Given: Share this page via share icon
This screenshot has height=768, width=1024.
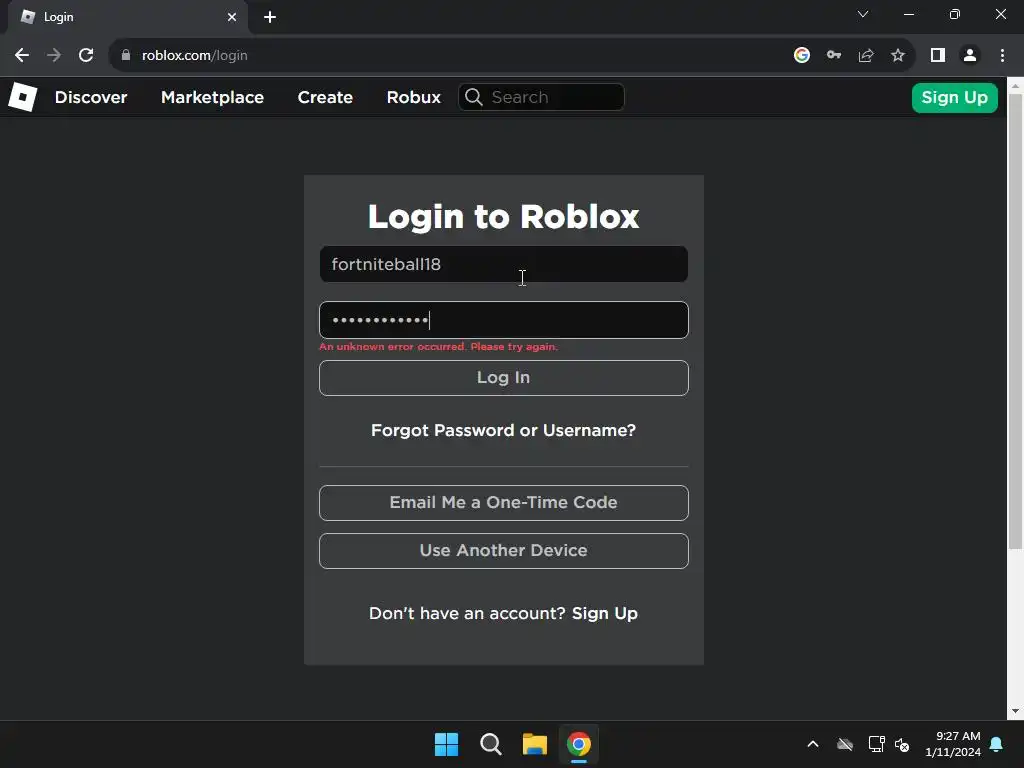Looking at the screenshot, I should pos(866,56).
